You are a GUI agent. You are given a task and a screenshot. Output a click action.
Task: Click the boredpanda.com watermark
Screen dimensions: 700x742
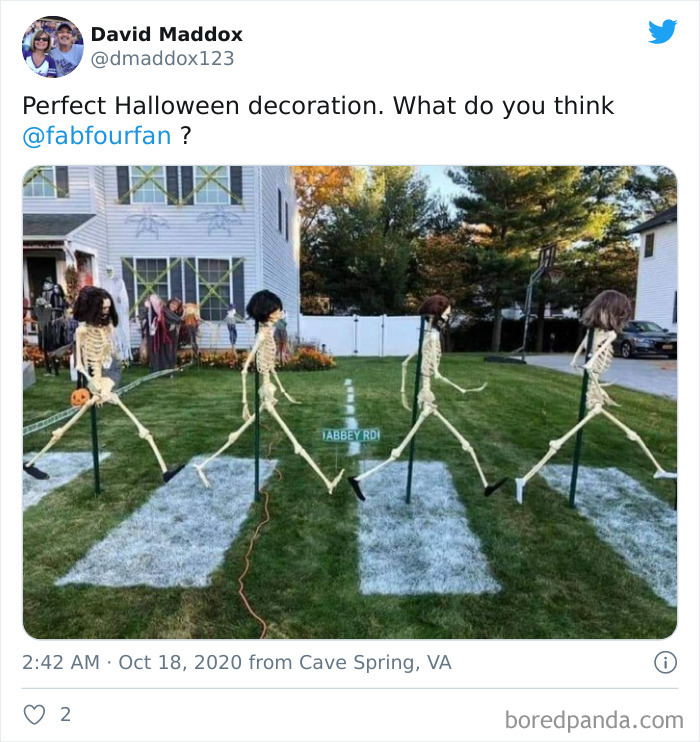[x=594, y=720]
